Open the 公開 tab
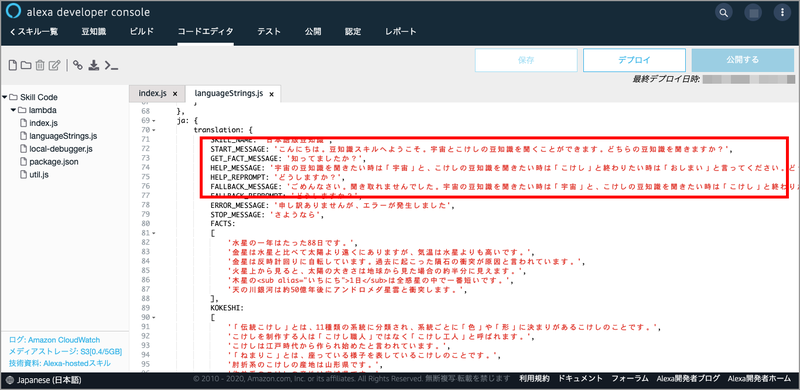 point(313,32)
